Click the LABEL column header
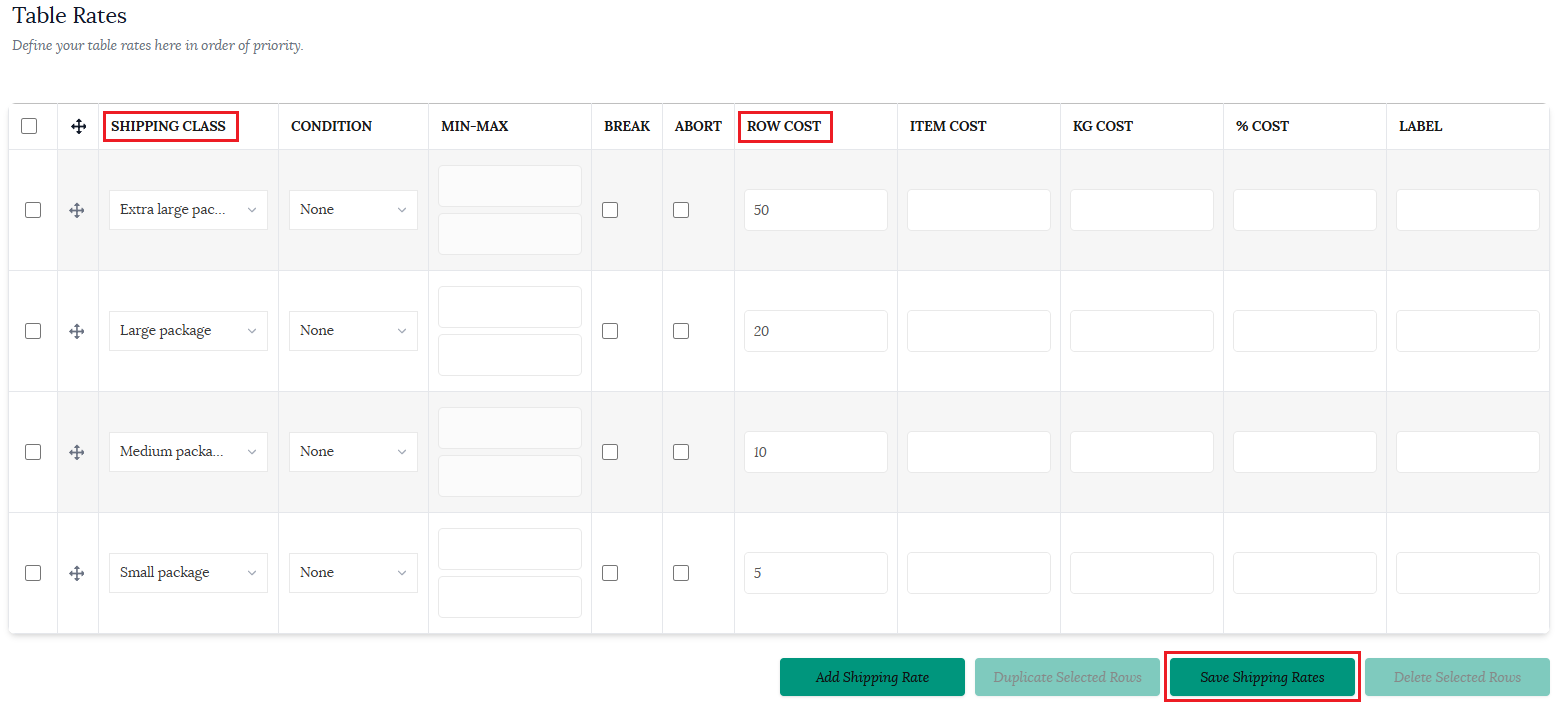1564x706 pixels. pyautogui.click(x=1421, y=126)
